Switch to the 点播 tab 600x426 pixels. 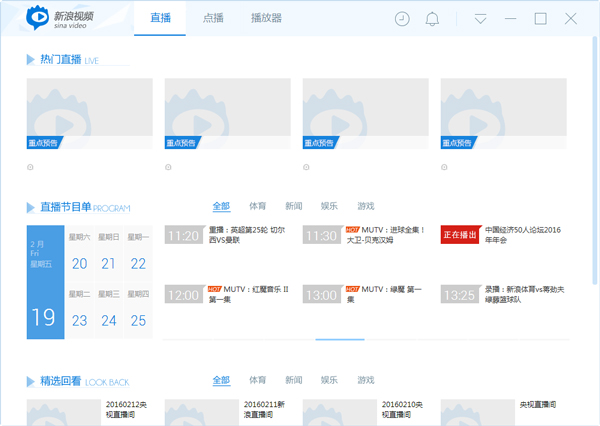(213, 18)
